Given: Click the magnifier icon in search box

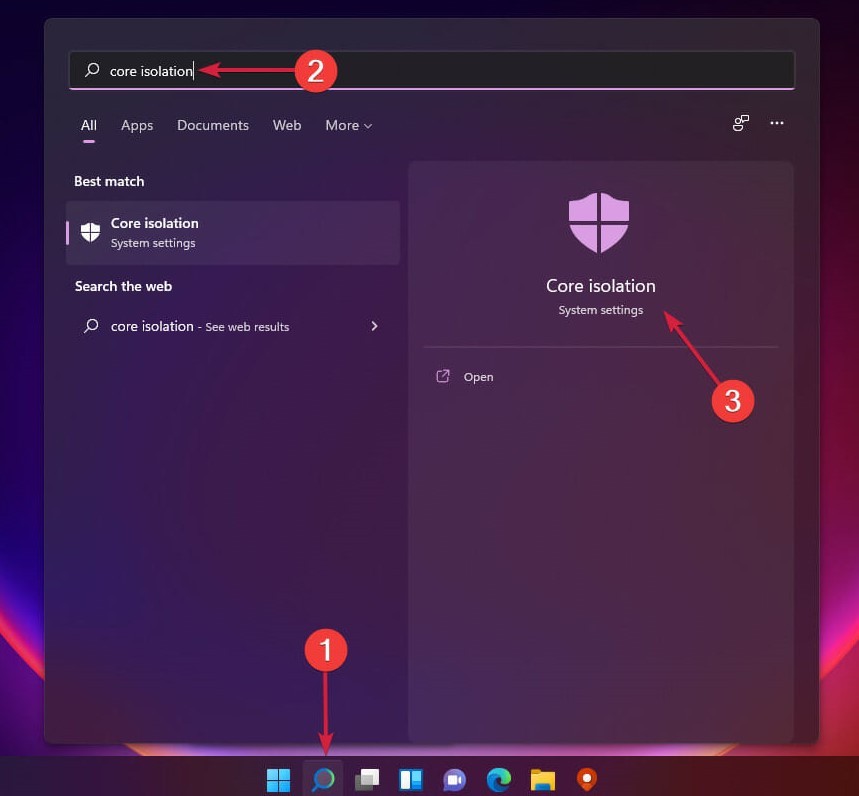Looking at the screenshot, I should pos(92,70).
